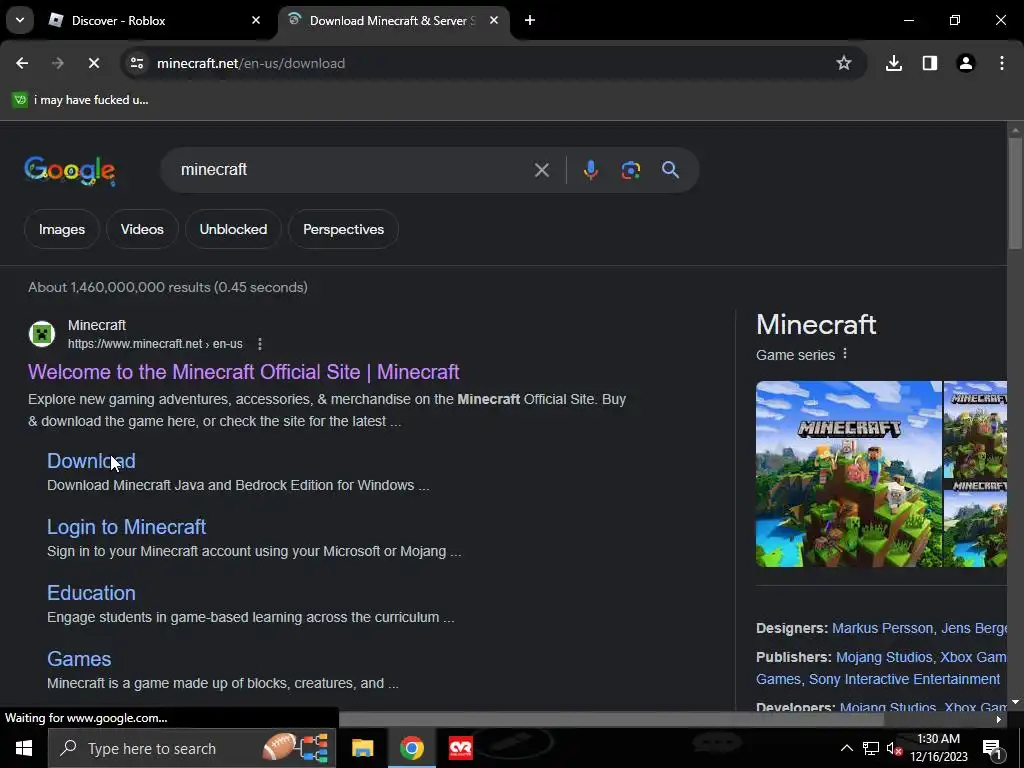Viewport: 1024px width, 768px height.
Task: Select the Unblocked filter chip
Action: 233,229
